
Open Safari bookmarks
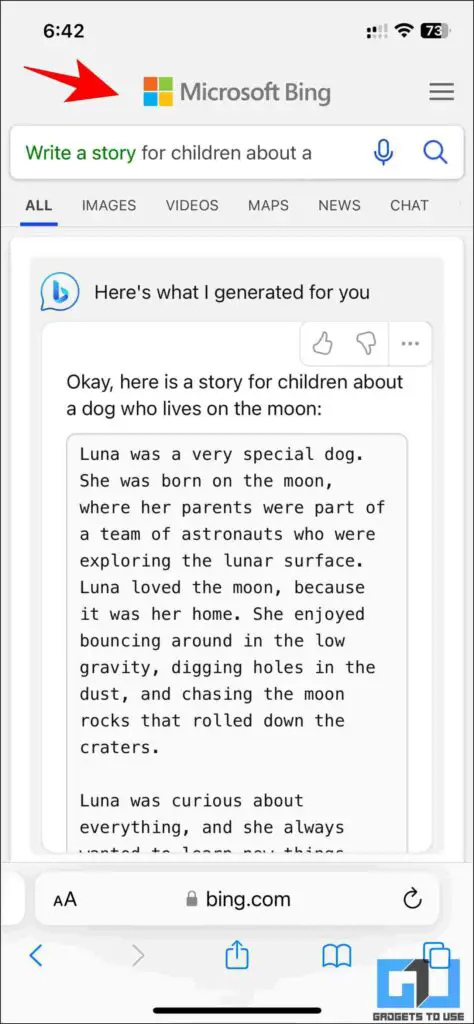point(337,957)
